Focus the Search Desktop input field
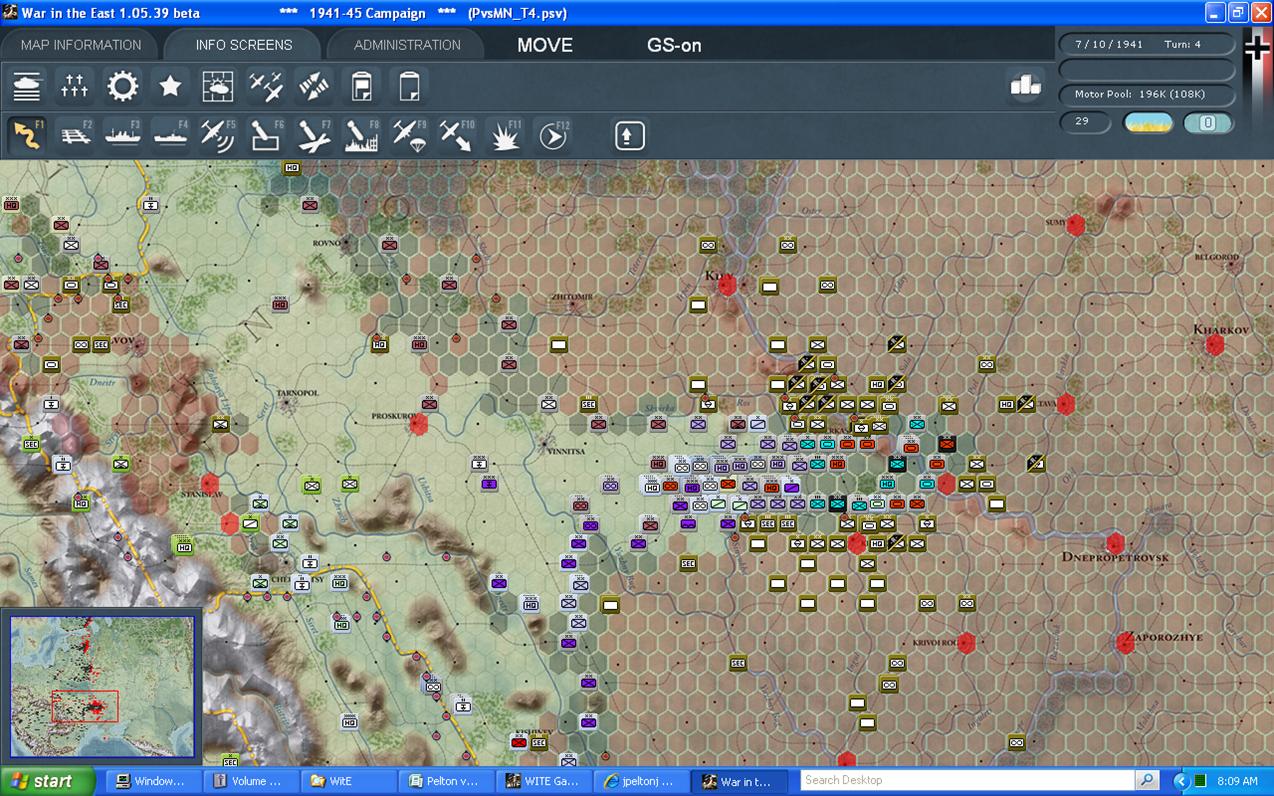The height and width of the screenshot is (796, 1274). tap(967, 781)
